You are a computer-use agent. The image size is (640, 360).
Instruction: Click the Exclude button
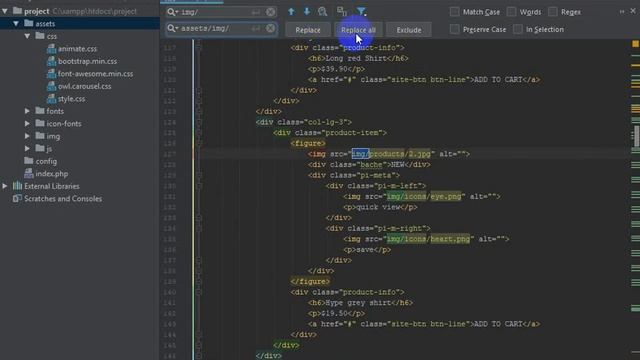pos(409,30)
